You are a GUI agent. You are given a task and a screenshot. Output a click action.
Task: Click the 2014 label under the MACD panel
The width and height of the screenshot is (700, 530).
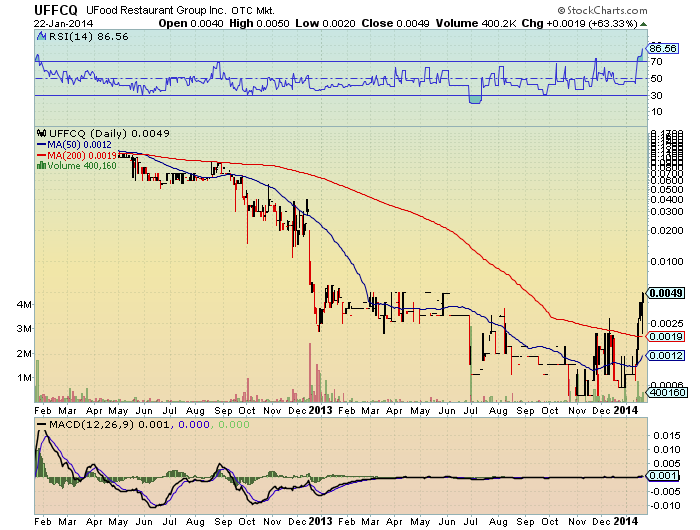pyautogui.click(x=626, y=521)
